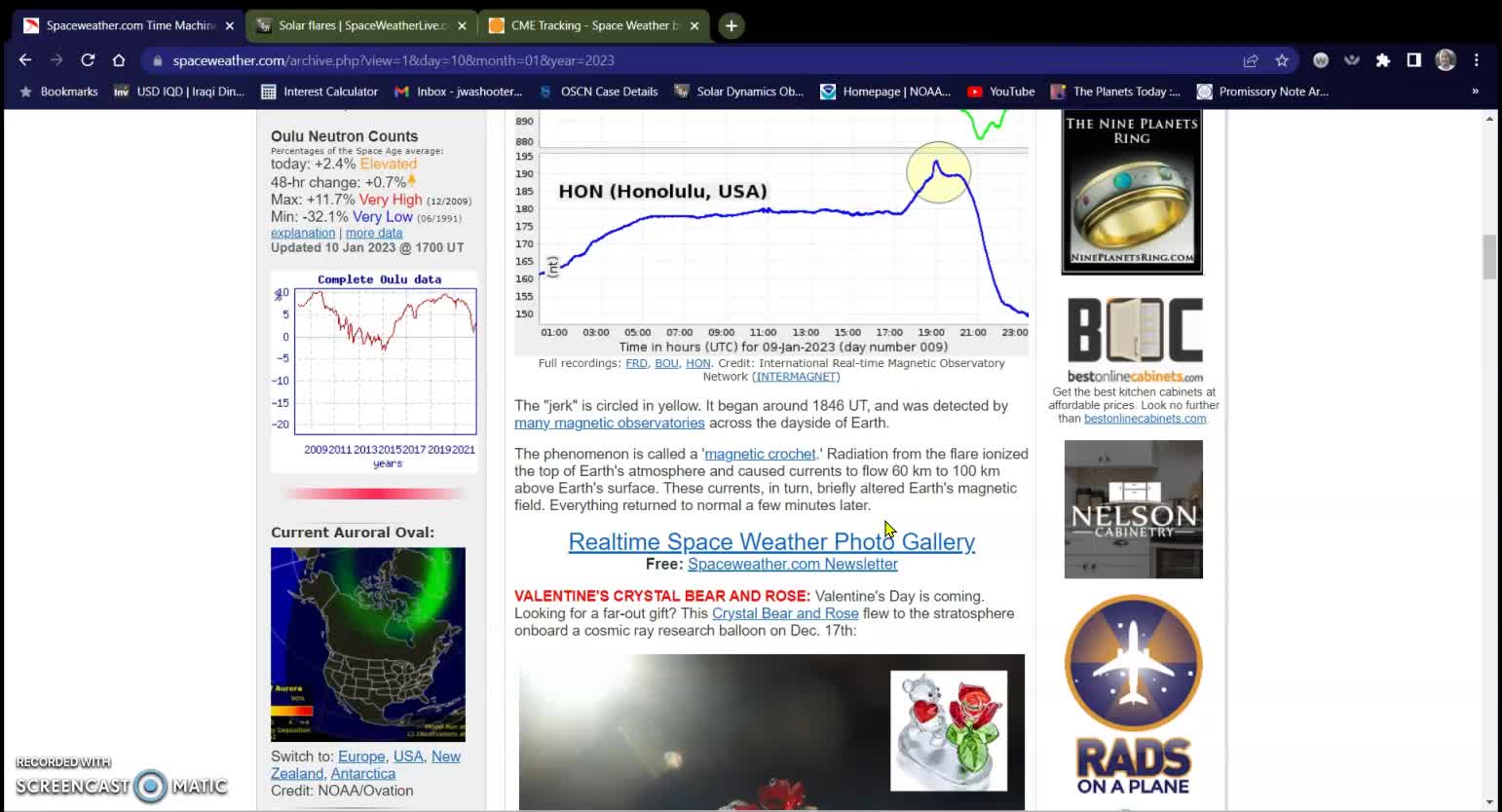Open the Chrome profile avatar
The height and width of the screenshot is (812, 1502).
click(x=1446, y=60)
